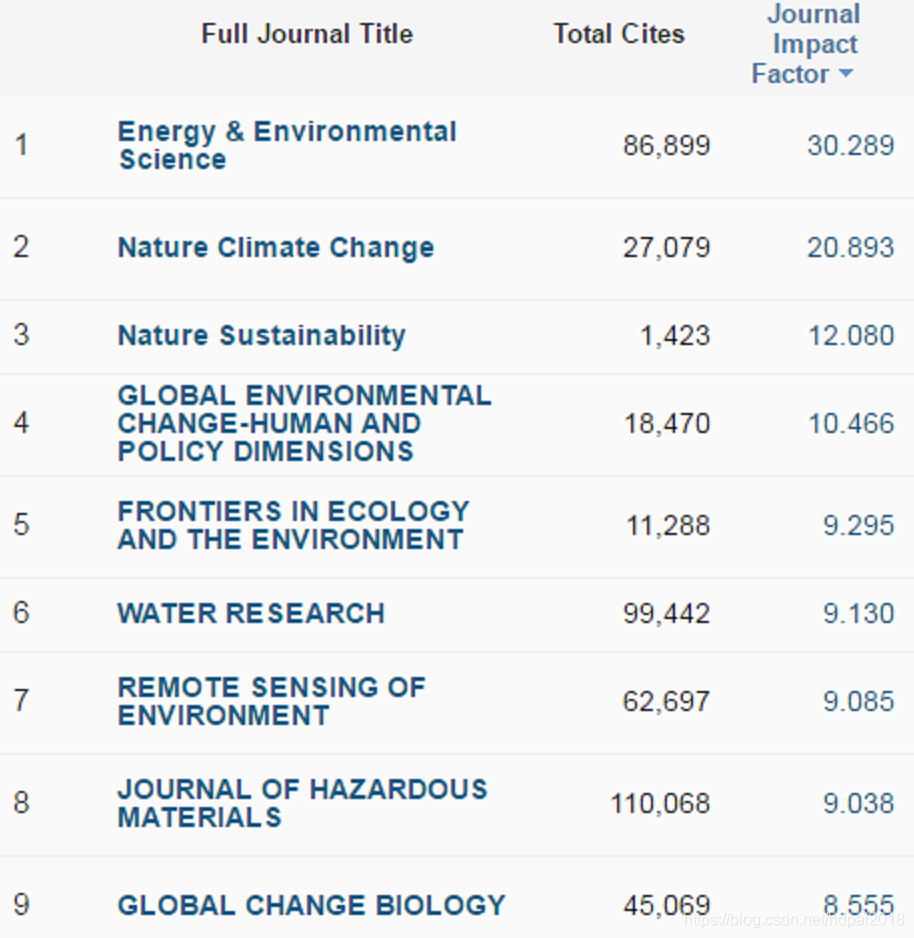Click rank number 5 in Frontiers row
The height and width of the screenshot is (938, 914).
pos(22,525)
